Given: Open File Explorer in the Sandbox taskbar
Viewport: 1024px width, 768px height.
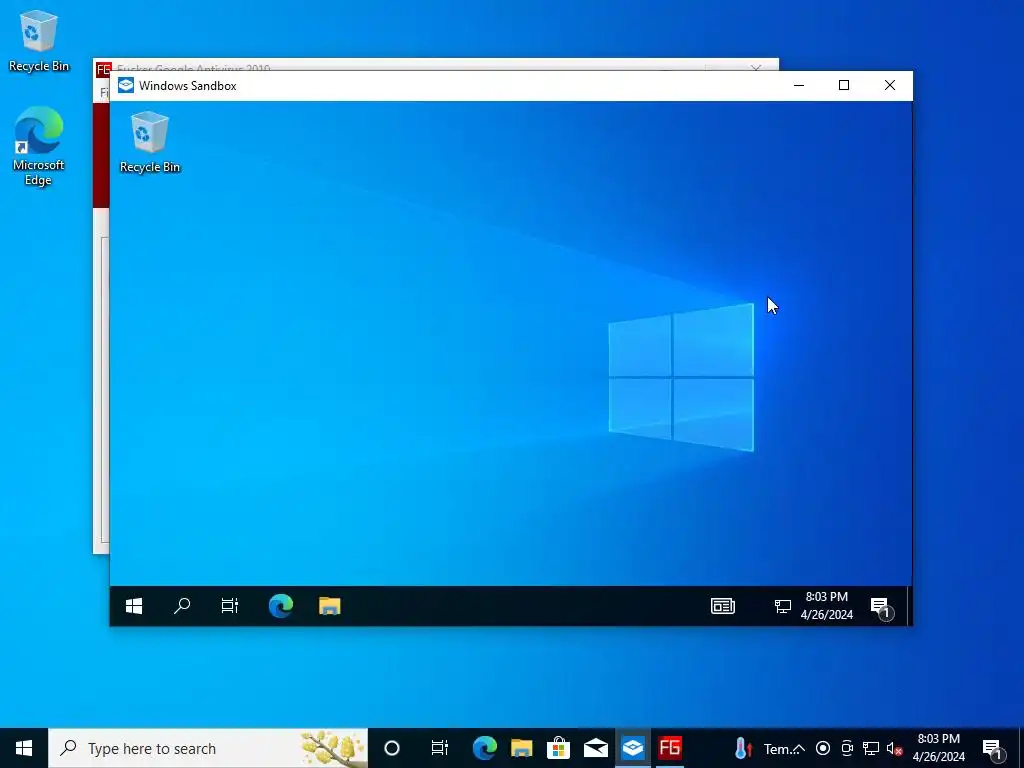Looking at the screenshot, I should tap(330, 606).
